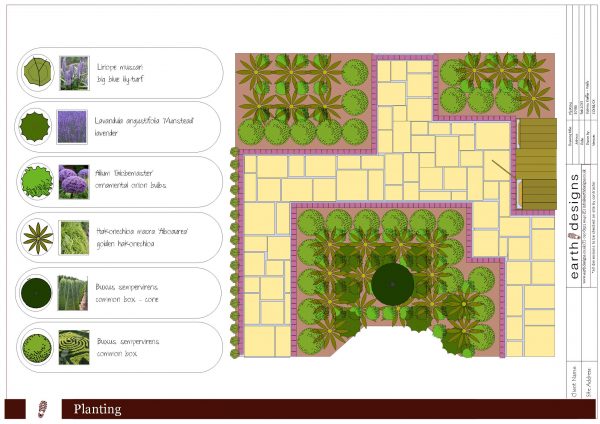Click the 'Planting' title text

[98, 409]
